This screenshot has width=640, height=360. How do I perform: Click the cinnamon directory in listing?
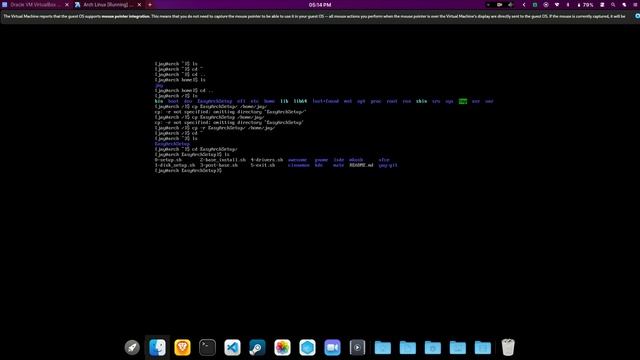(x=299, y=165)
